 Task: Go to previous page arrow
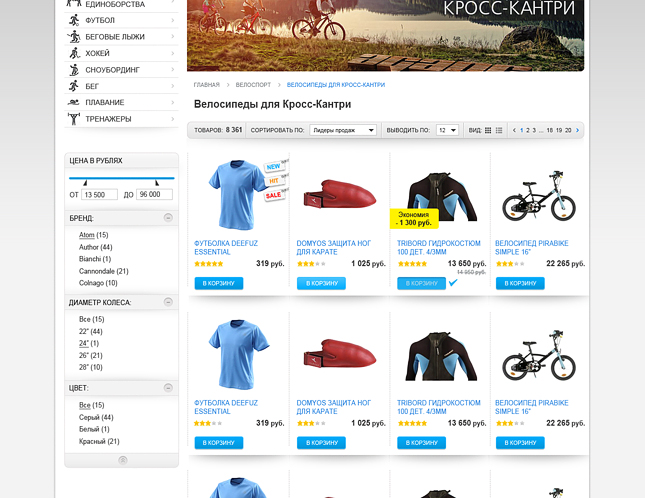pos(514,130)
